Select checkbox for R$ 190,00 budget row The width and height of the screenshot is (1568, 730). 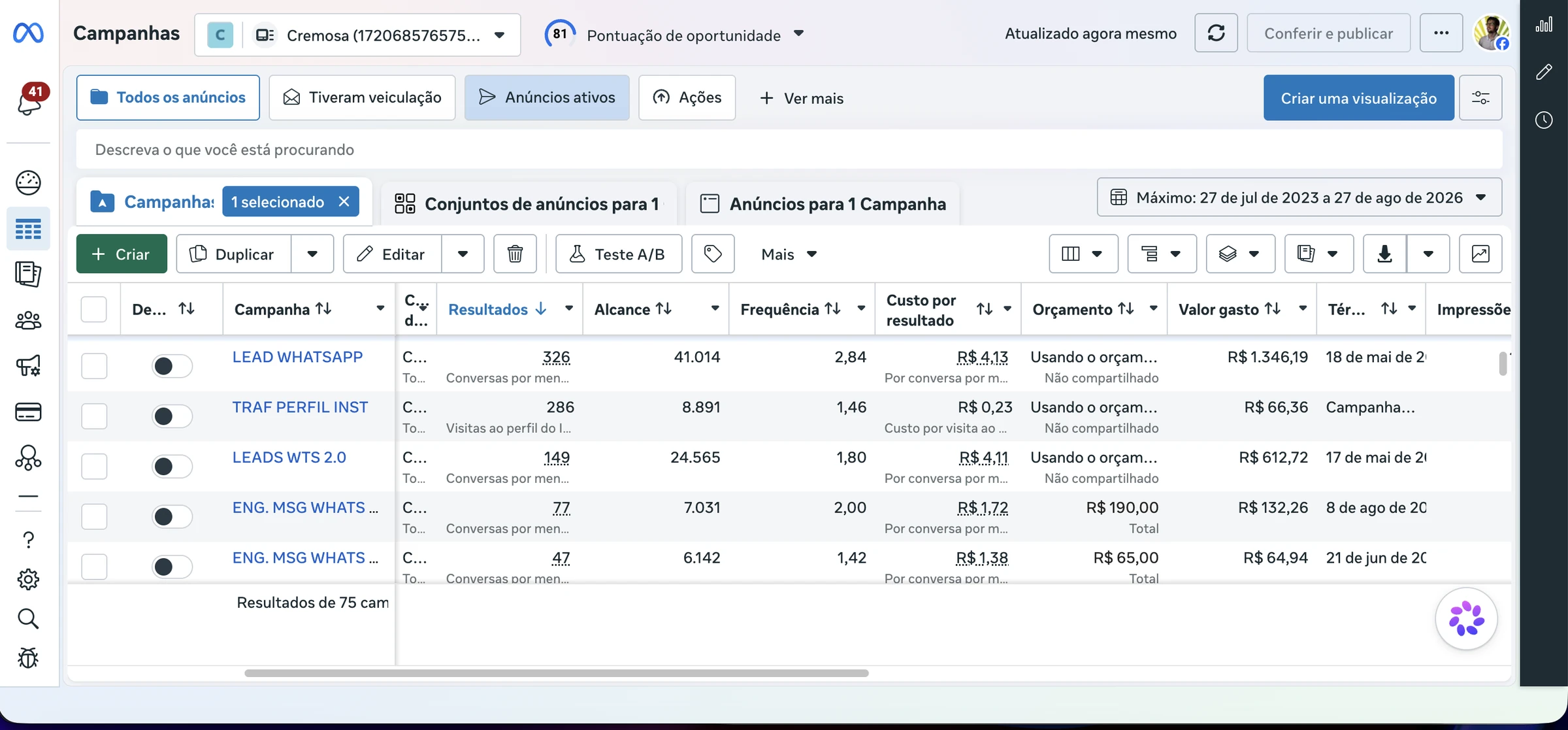pyautogui.click(x=94, y=516)
